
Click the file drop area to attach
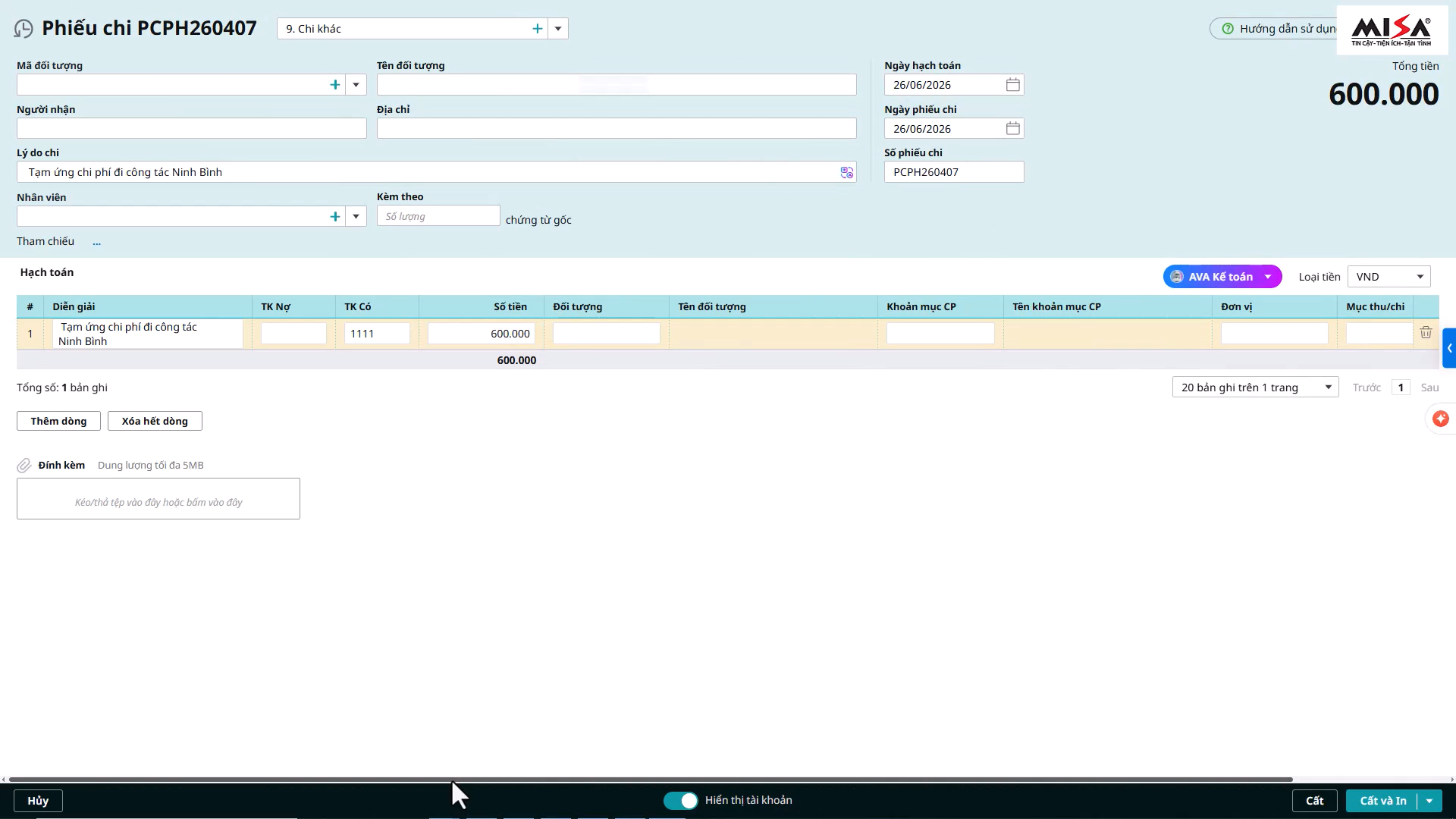pyautogui.click(x=158, y=499)
